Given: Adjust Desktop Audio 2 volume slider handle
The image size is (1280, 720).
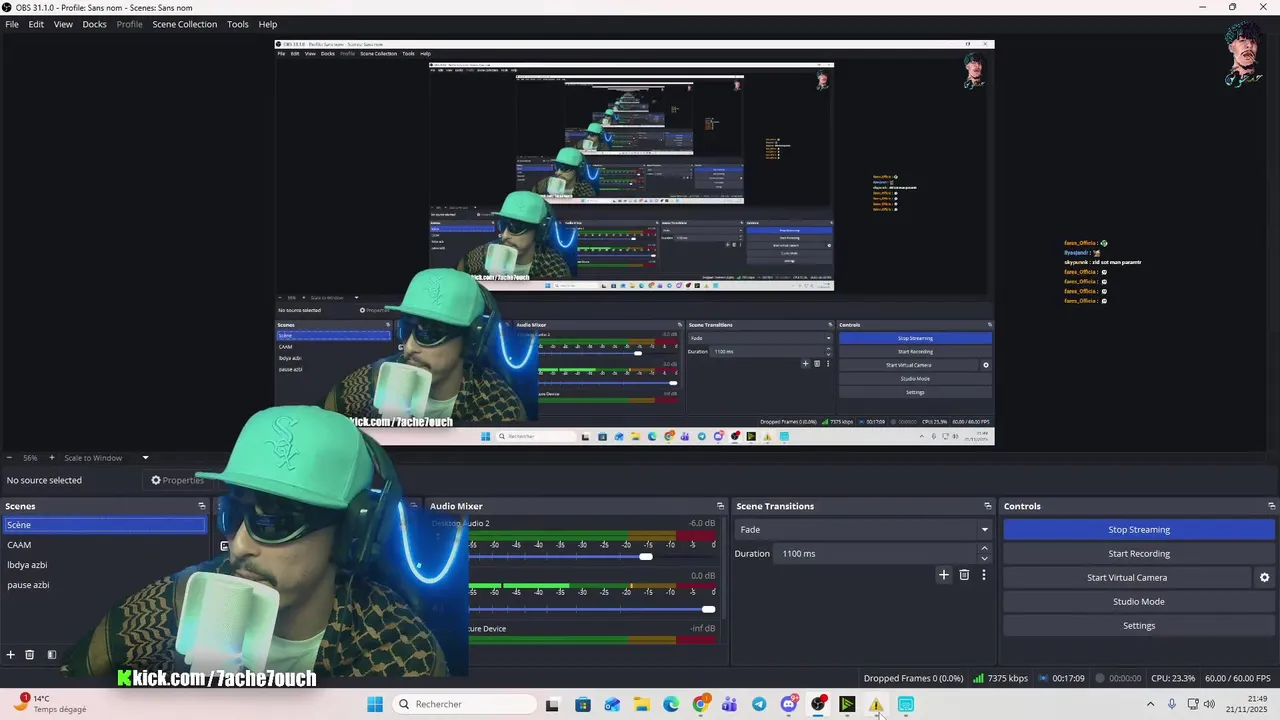Looking at the screenshot, I should point(646,557).
